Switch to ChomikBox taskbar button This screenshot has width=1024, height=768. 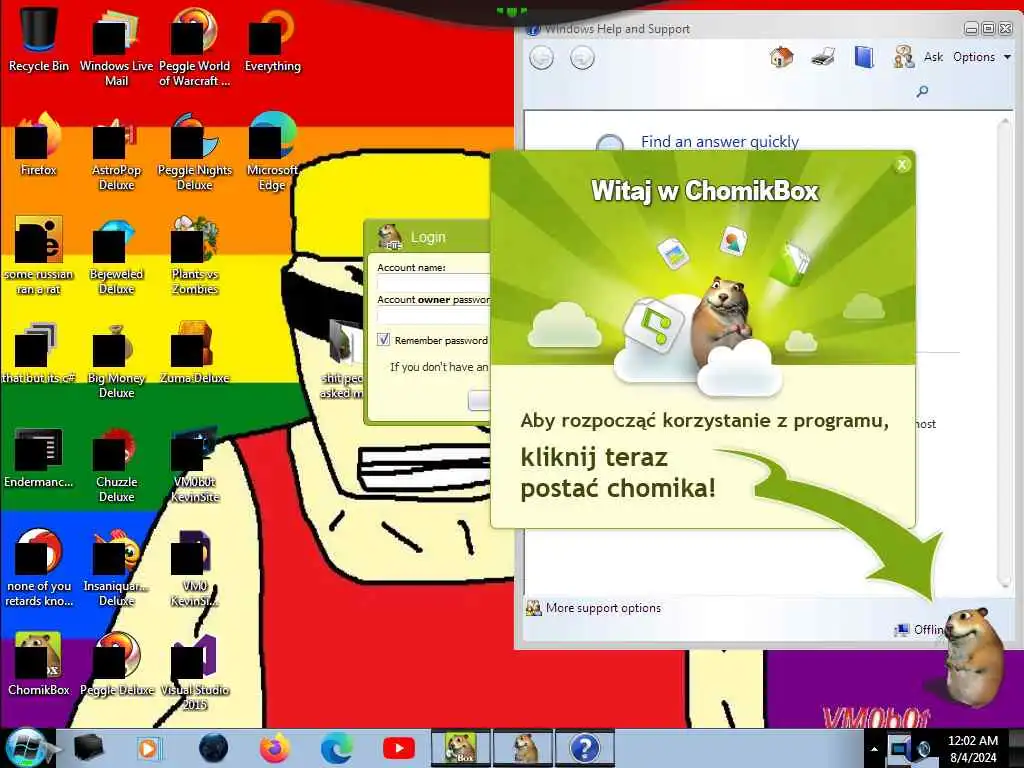pos(460,748)
